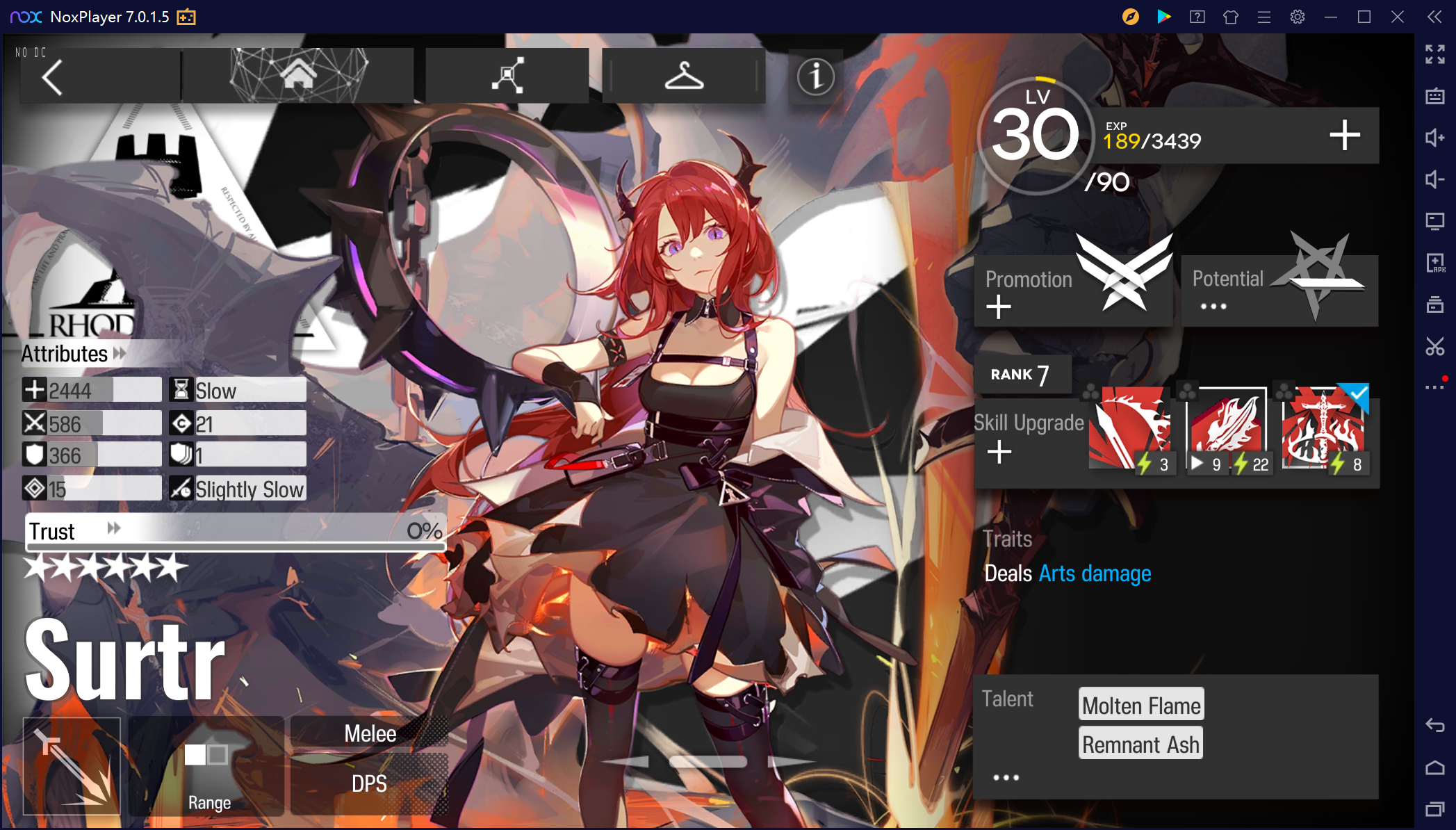Install an APK via sidebar icon
The height and width of the screenshot is (830, 1456).
(1435, 263)
